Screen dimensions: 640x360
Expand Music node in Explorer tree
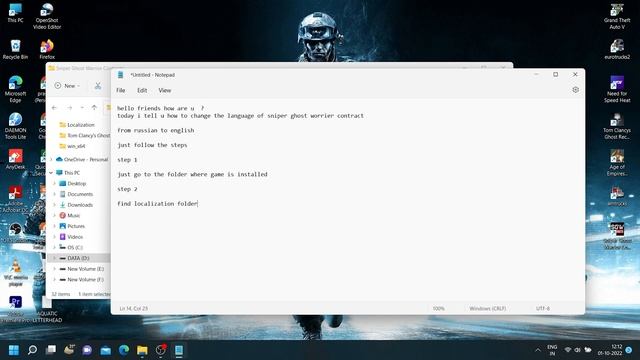coord(55,216)
